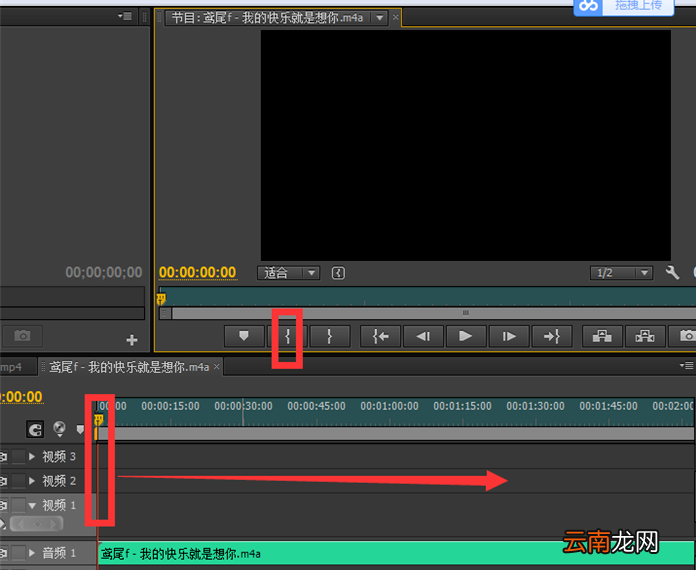Click the program monitor playhead marker
The width and height of the screenshot is (696, 570).
tap(162, 299)
